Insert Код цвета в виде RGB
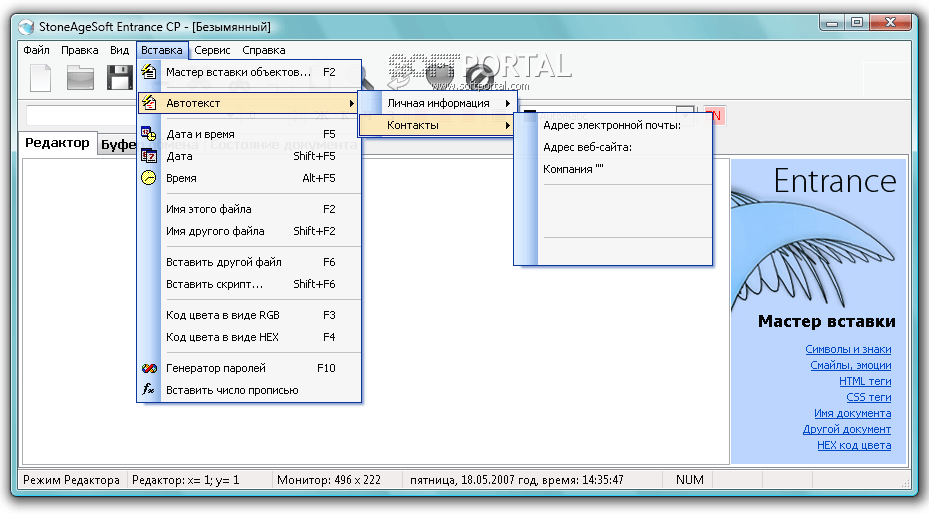This screenshot has height=514, width=929. [249, 315]
